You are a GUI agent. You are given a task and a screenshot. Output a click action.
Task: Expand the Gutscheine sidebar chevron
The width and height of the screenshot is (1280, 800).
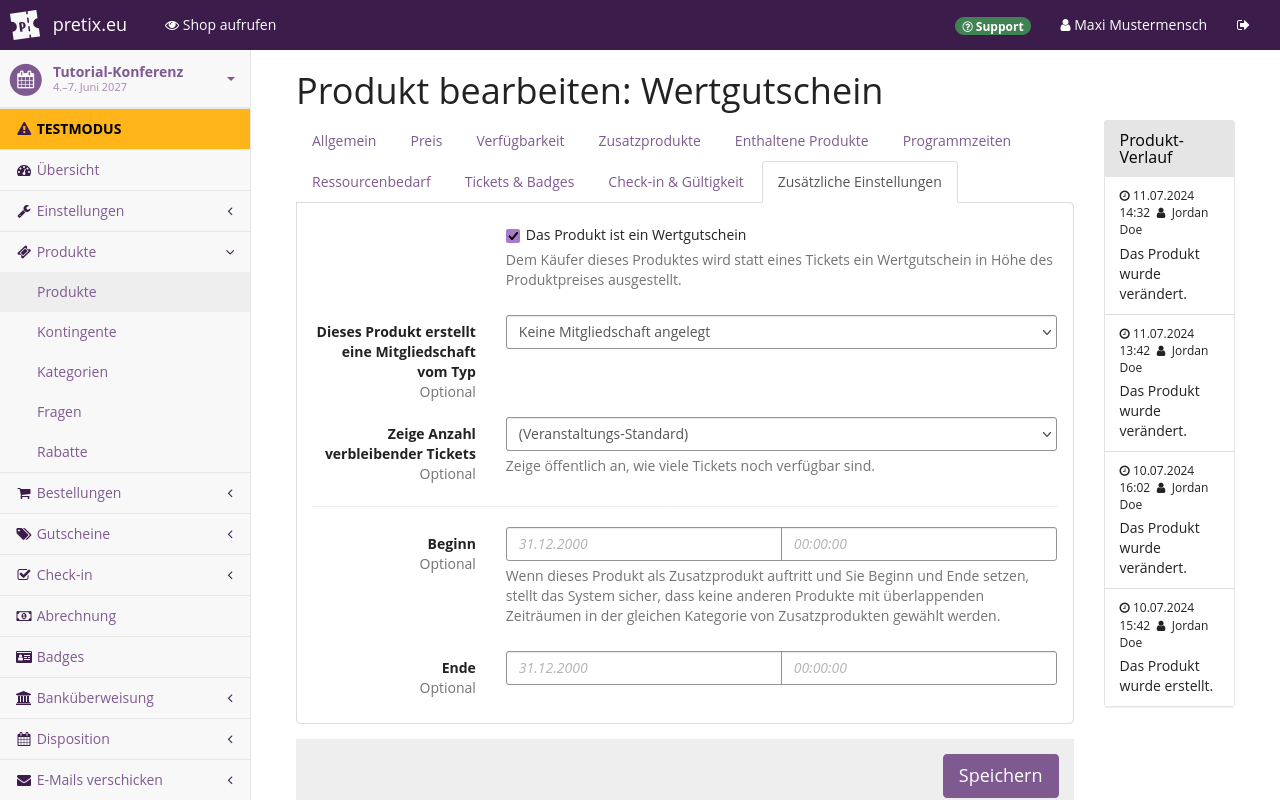point(230,534)
